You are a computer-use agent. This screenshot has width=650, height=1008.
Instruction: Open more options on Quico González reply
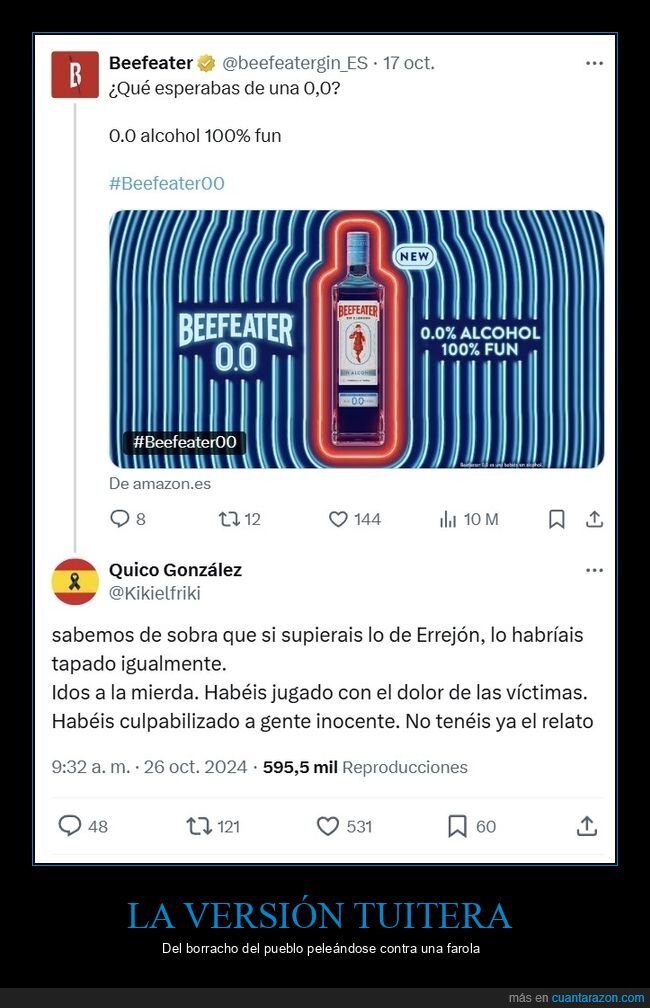(595, 570)
